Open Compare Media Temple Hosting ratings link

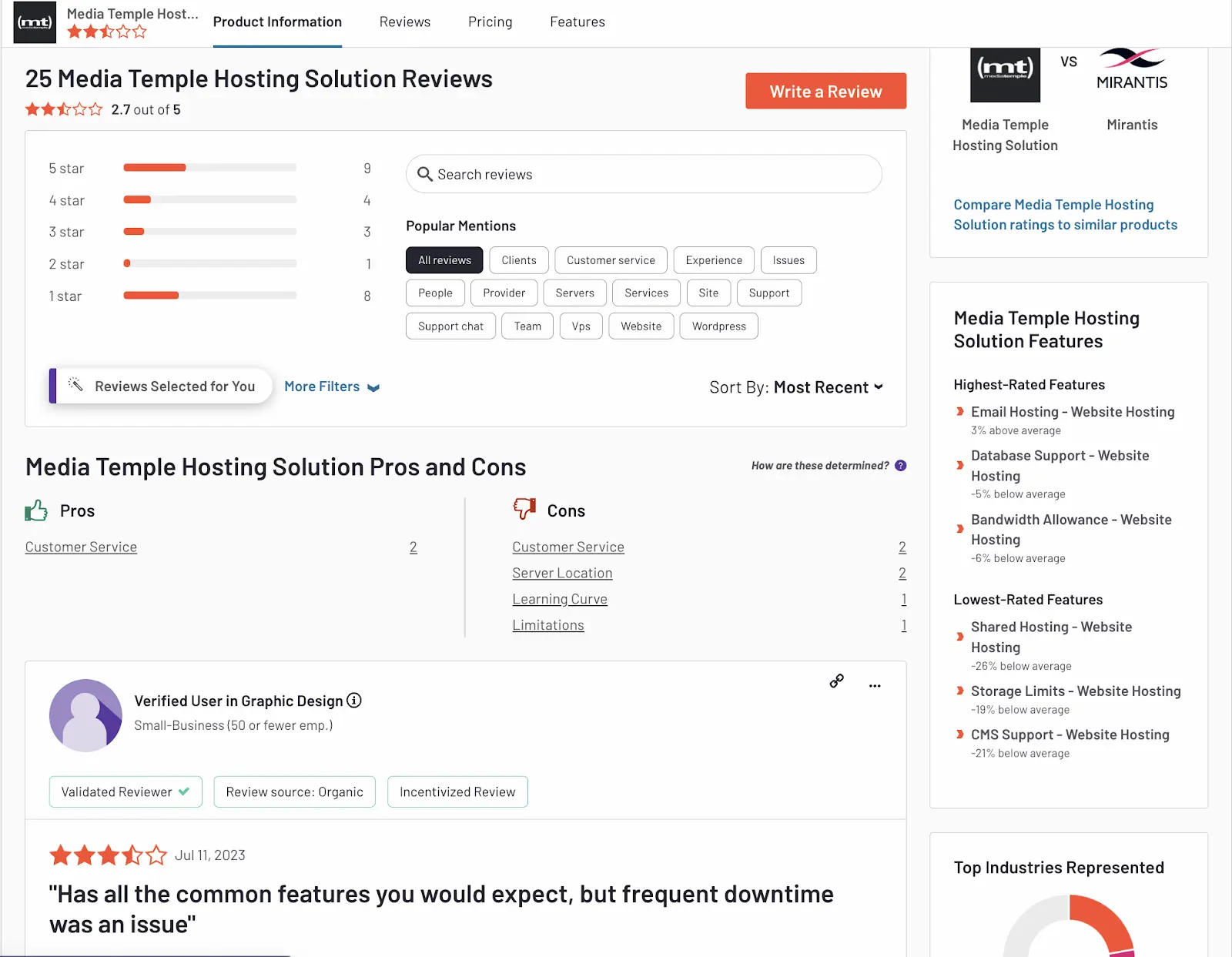point(1065,215)
